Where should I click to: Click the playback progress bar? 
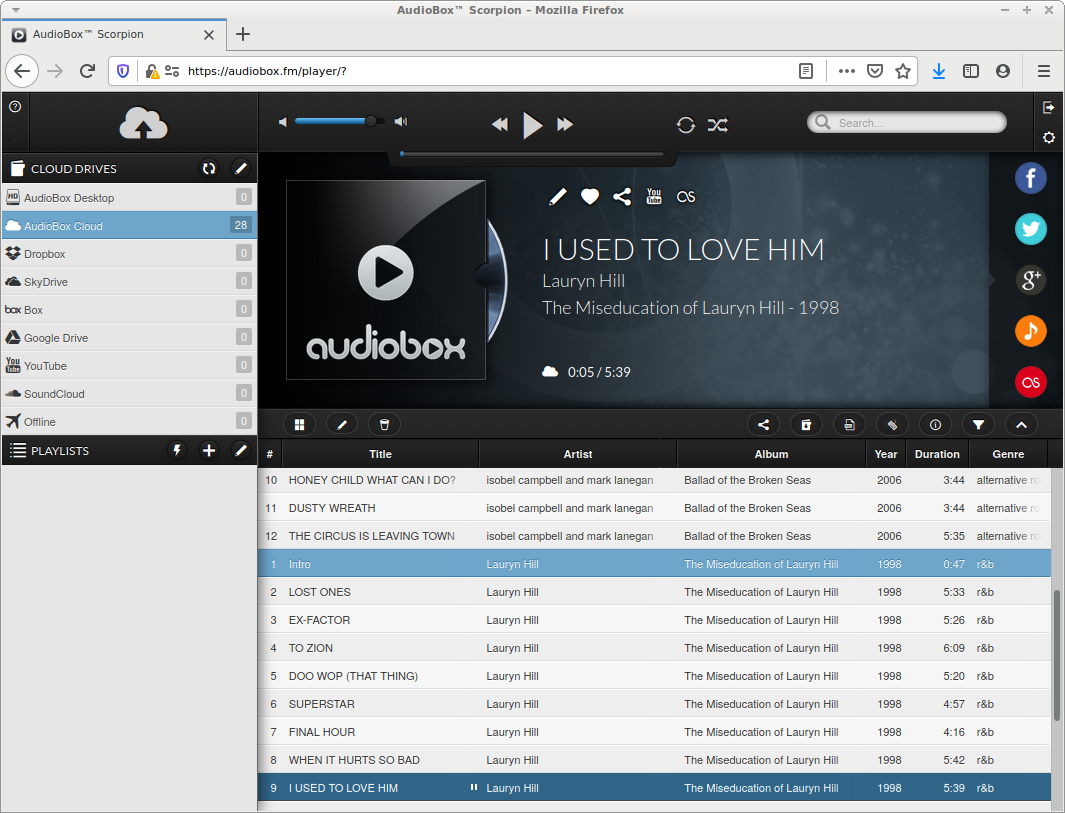(x=532, y=154)
